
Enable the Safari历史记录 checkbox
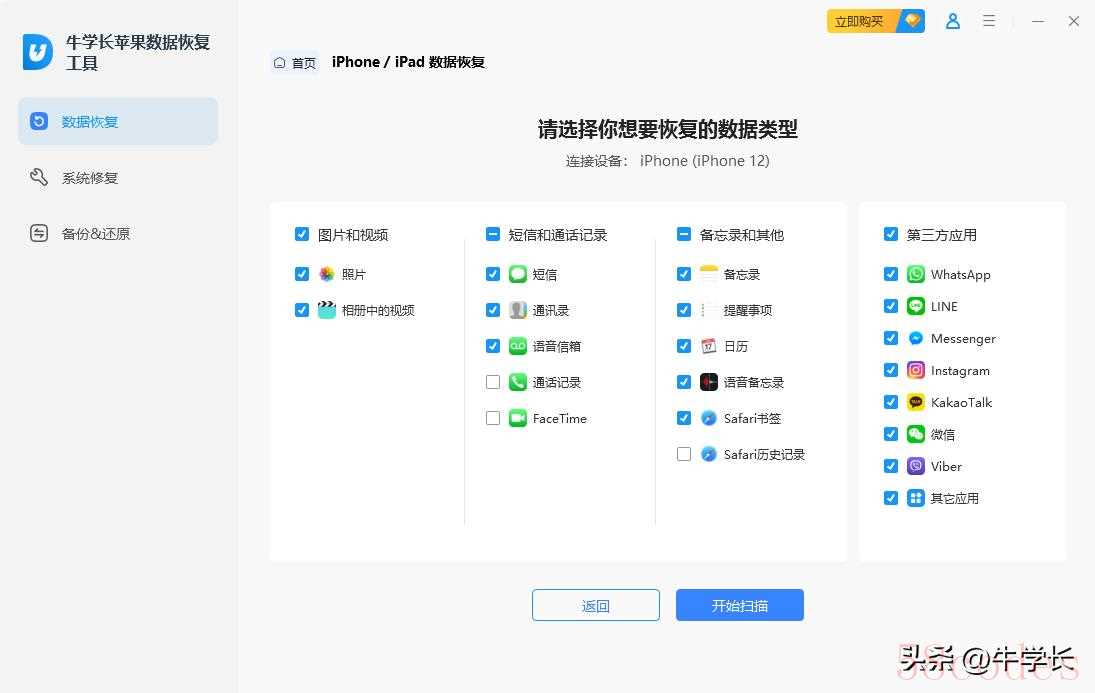coord(684,454)
